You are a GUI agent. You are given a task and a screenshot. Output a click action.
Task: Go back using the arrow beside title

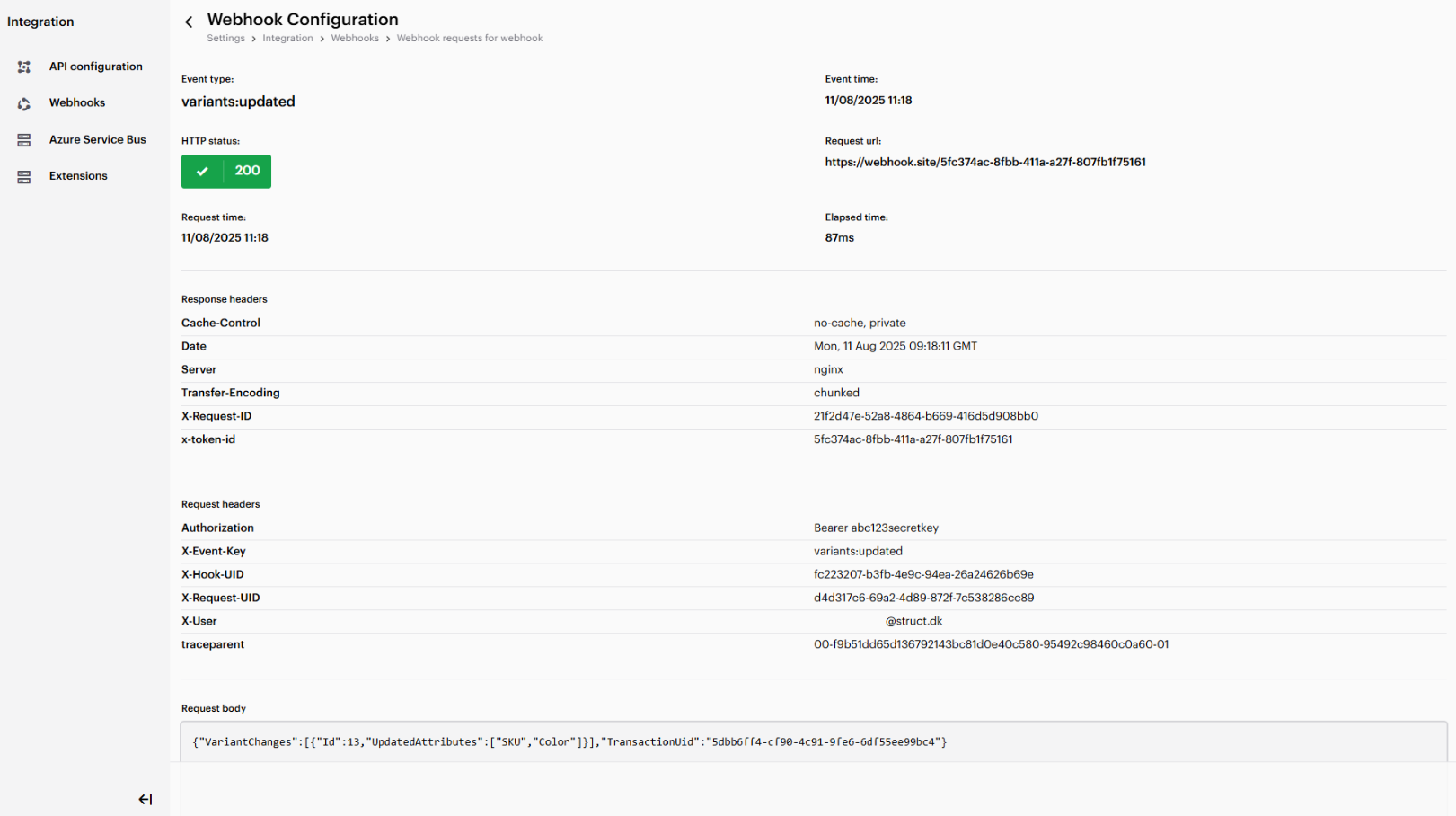189,22
